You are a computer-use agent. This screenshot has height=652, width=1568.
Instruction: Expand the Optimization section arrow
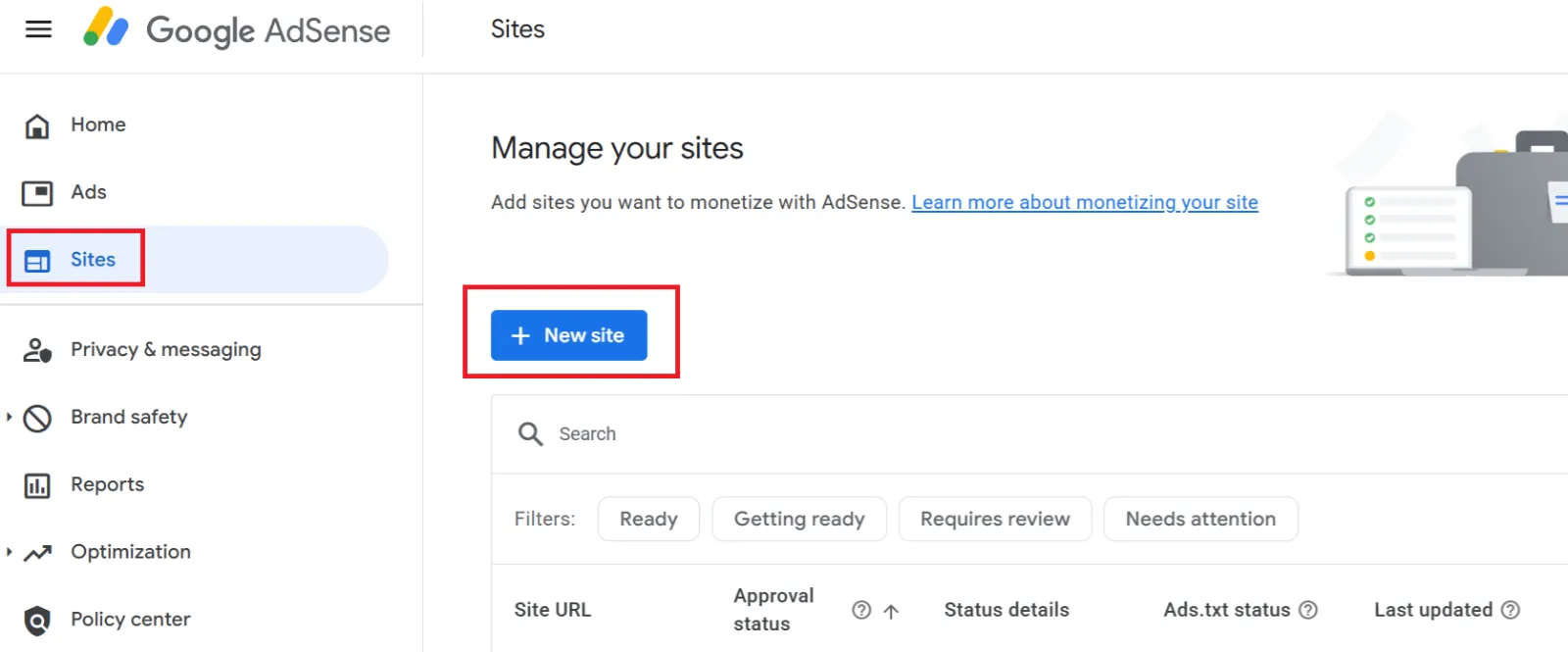point(10,552)
